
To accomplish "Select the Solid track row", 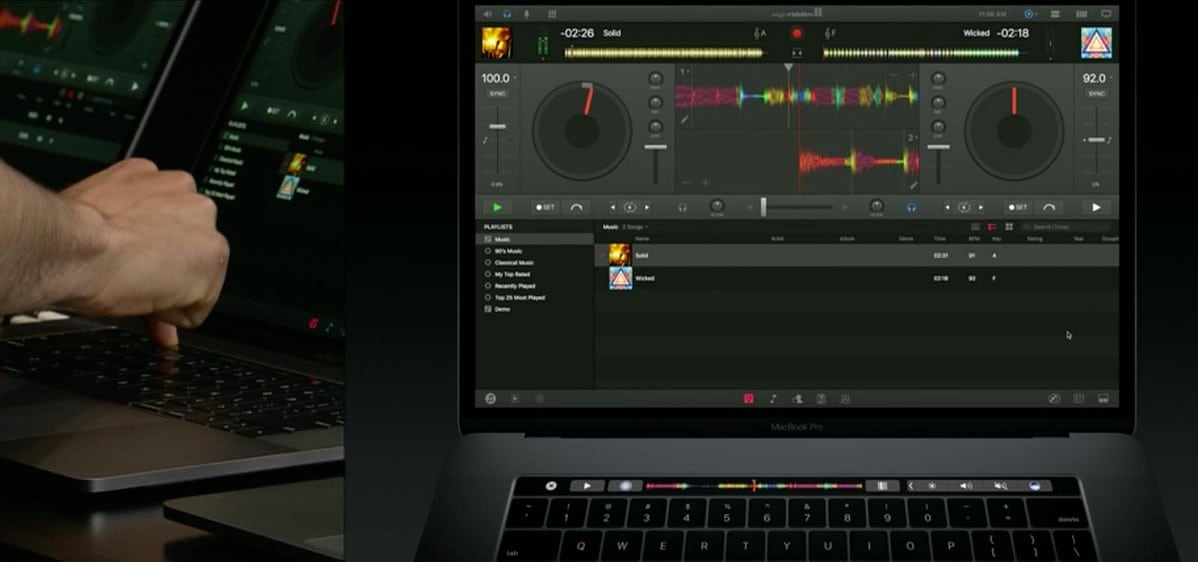I will [x=857, y=255].
